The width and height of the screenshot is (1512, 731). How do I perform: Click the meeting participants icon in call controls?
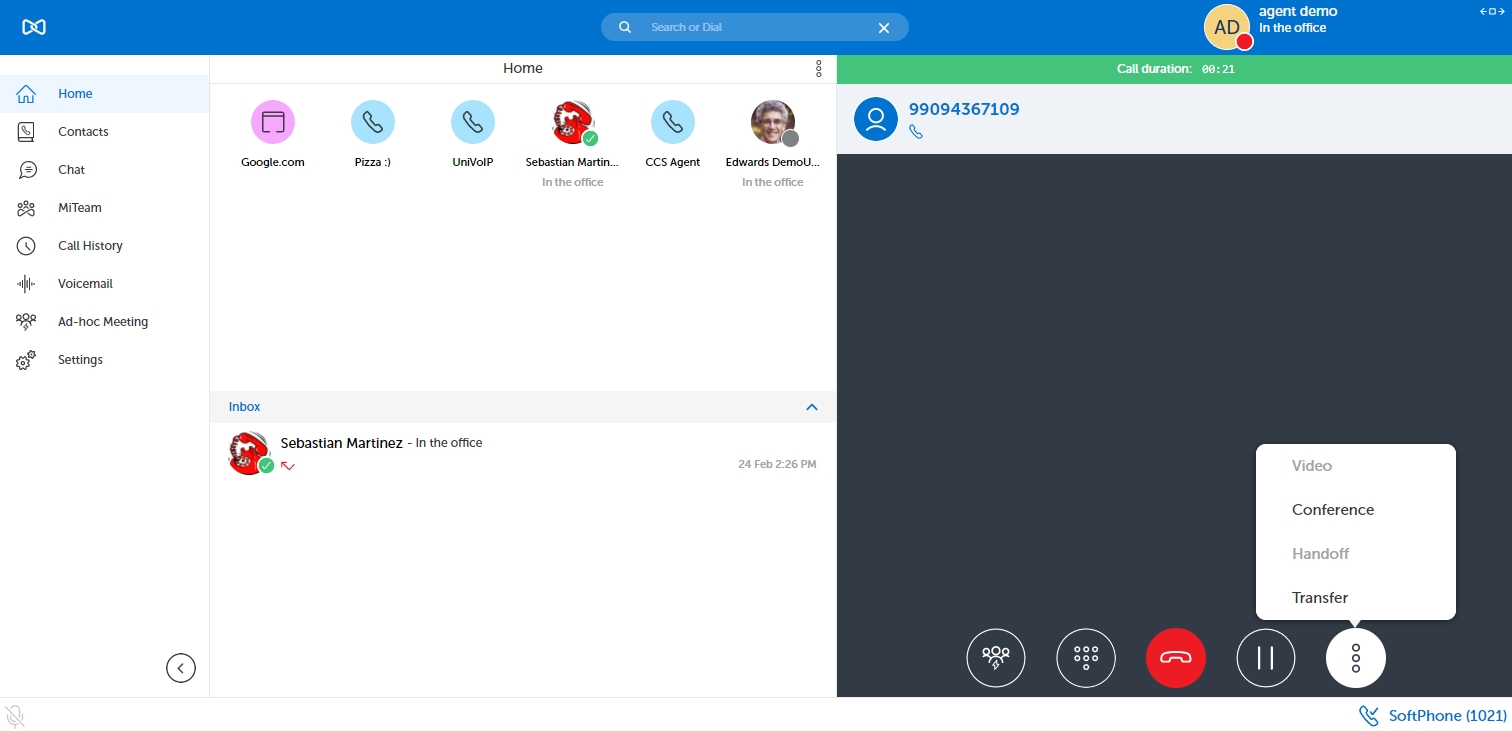click(996, 658)
